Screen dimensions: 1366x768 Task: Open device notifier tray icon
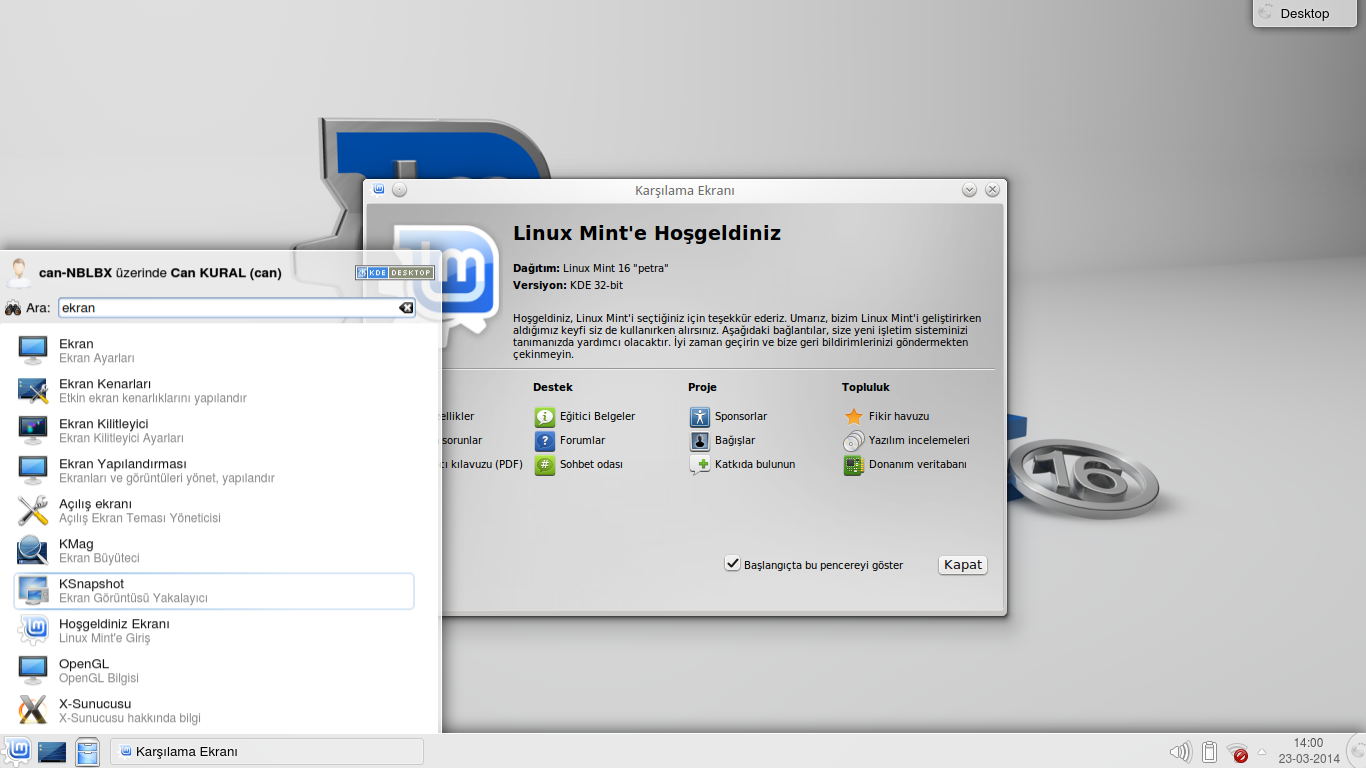coord(1209,753)
